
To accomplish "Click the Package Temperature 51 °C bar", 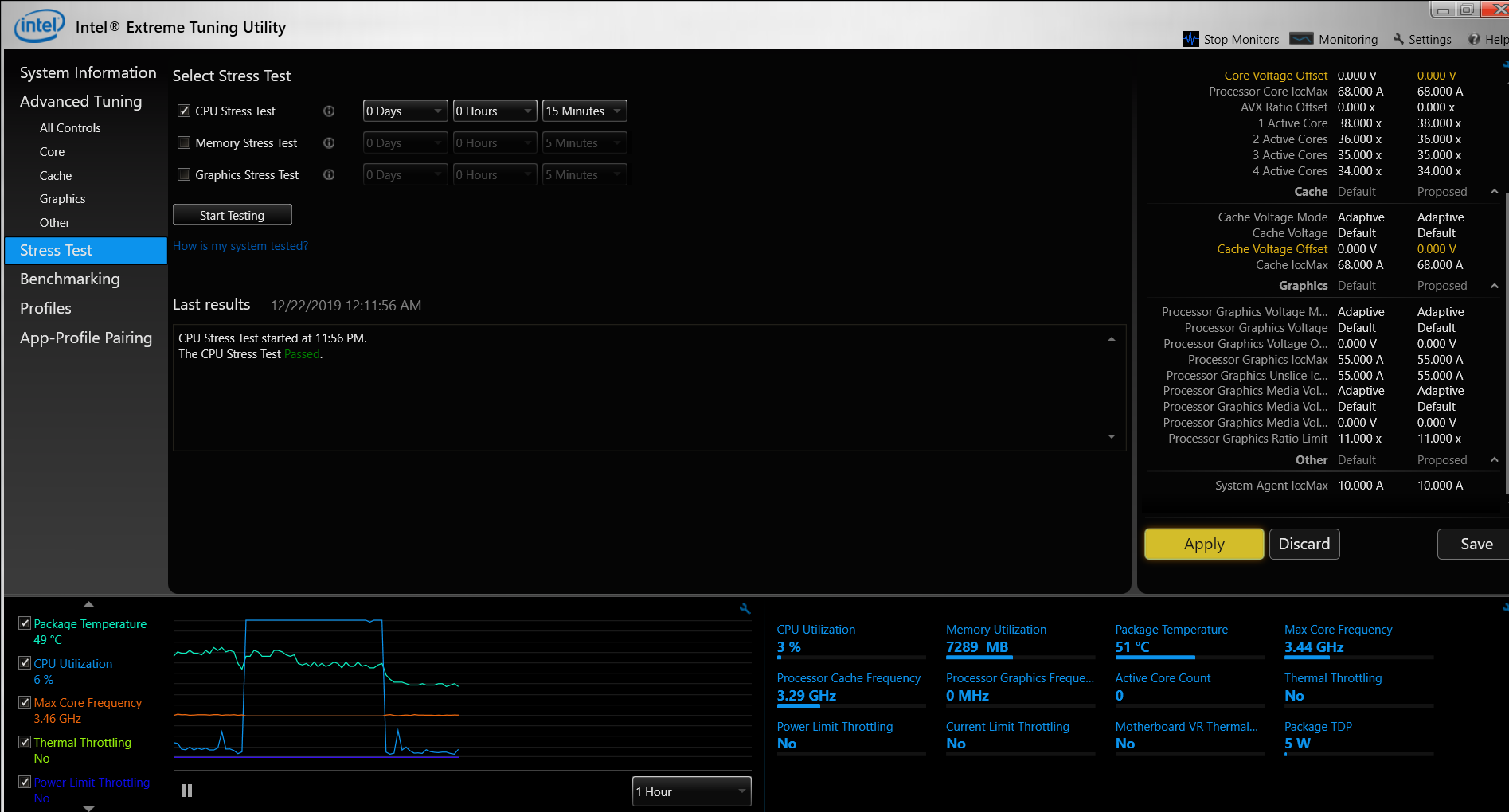I will pyautogui.click(x=1189, y=657).
